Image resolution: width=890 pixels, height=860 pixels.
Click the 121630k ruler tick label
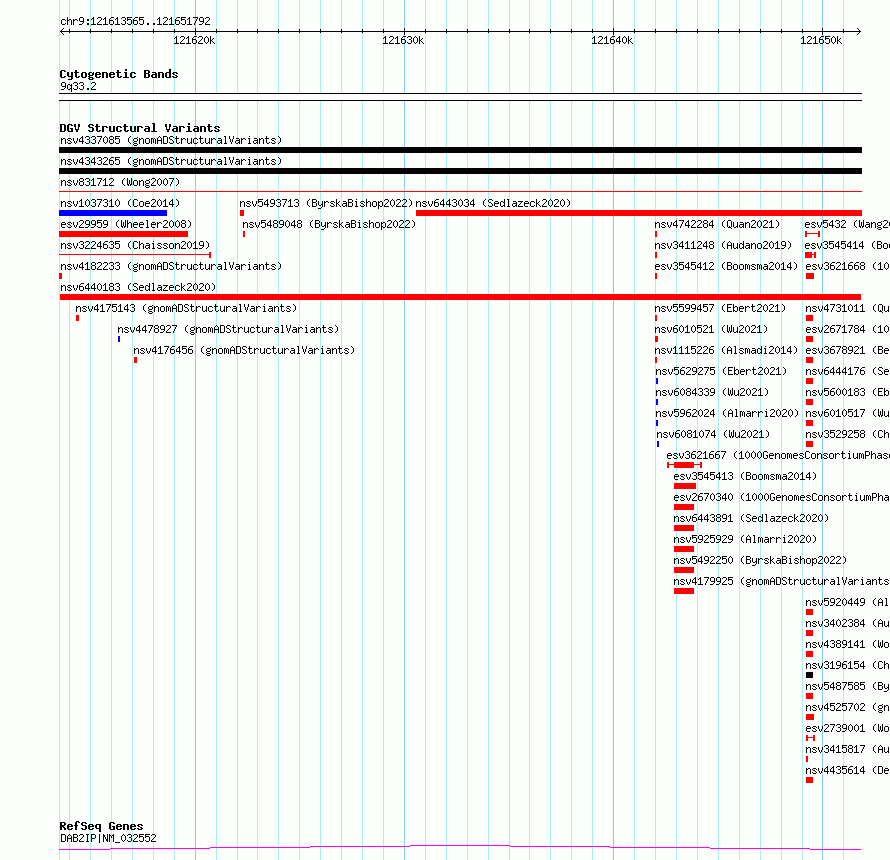[403, 40]
